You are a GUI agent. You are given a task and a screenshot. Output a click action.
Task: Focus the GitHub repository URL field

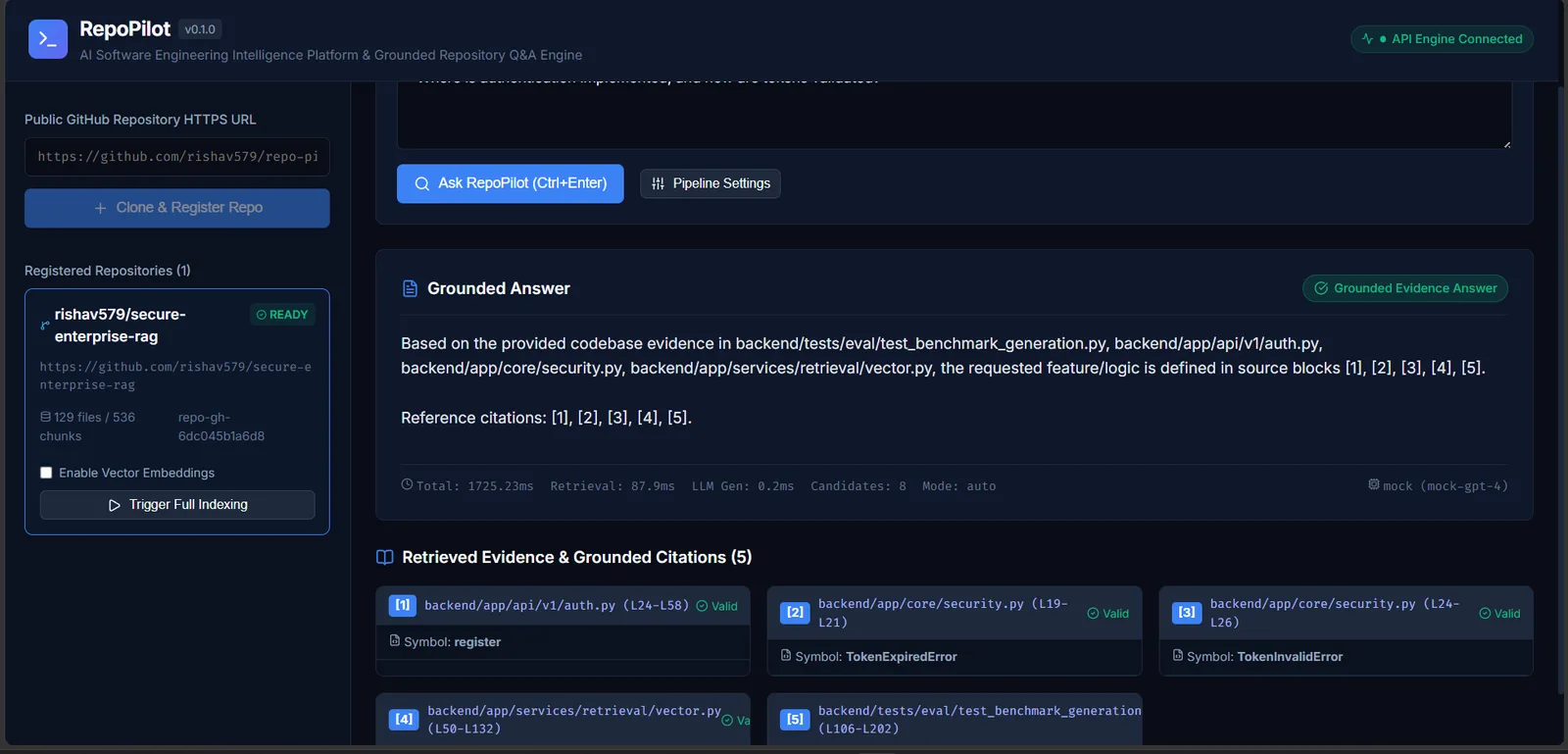177,157
